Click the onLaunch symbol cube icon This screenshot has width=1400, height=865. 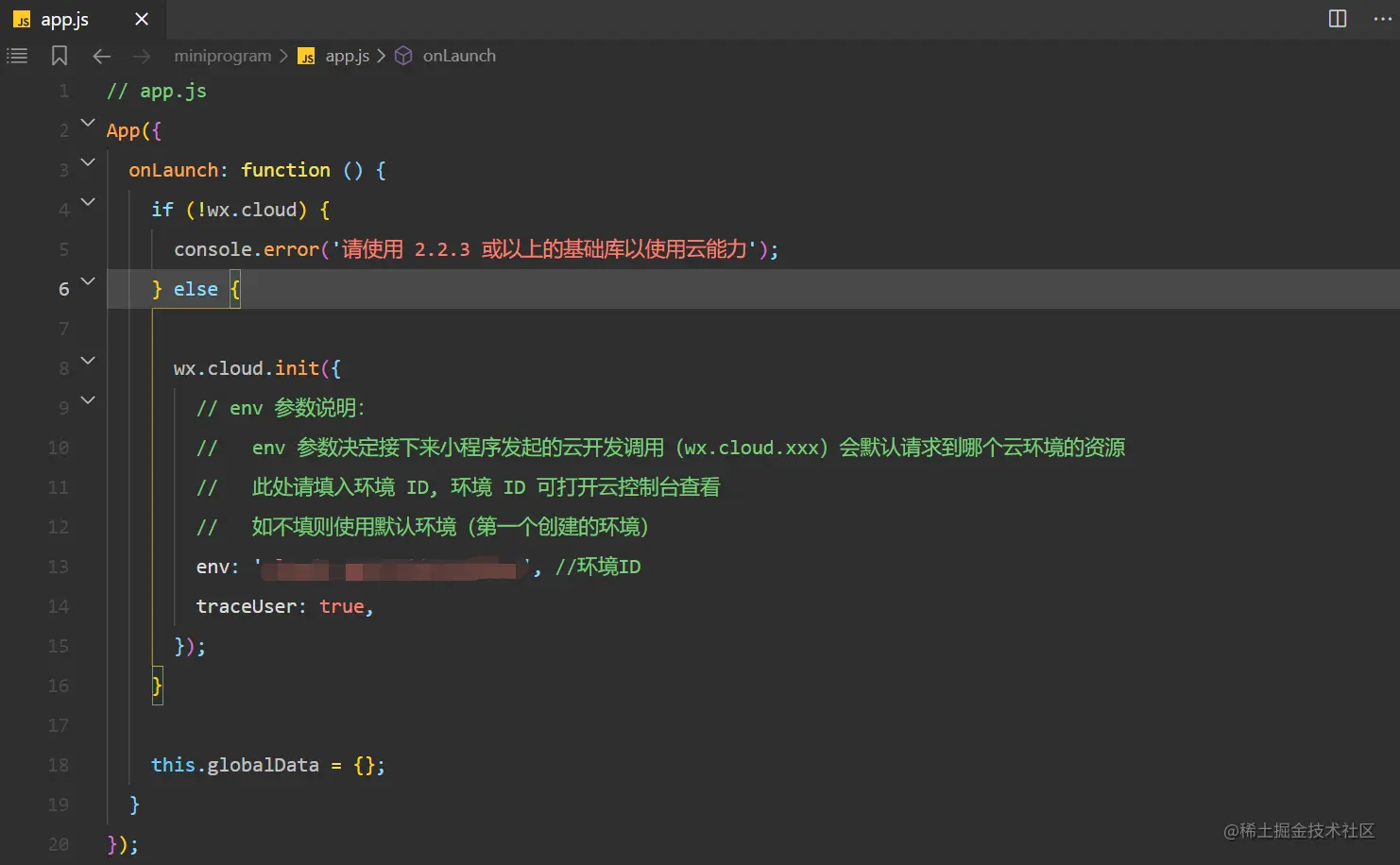point(403,56)
